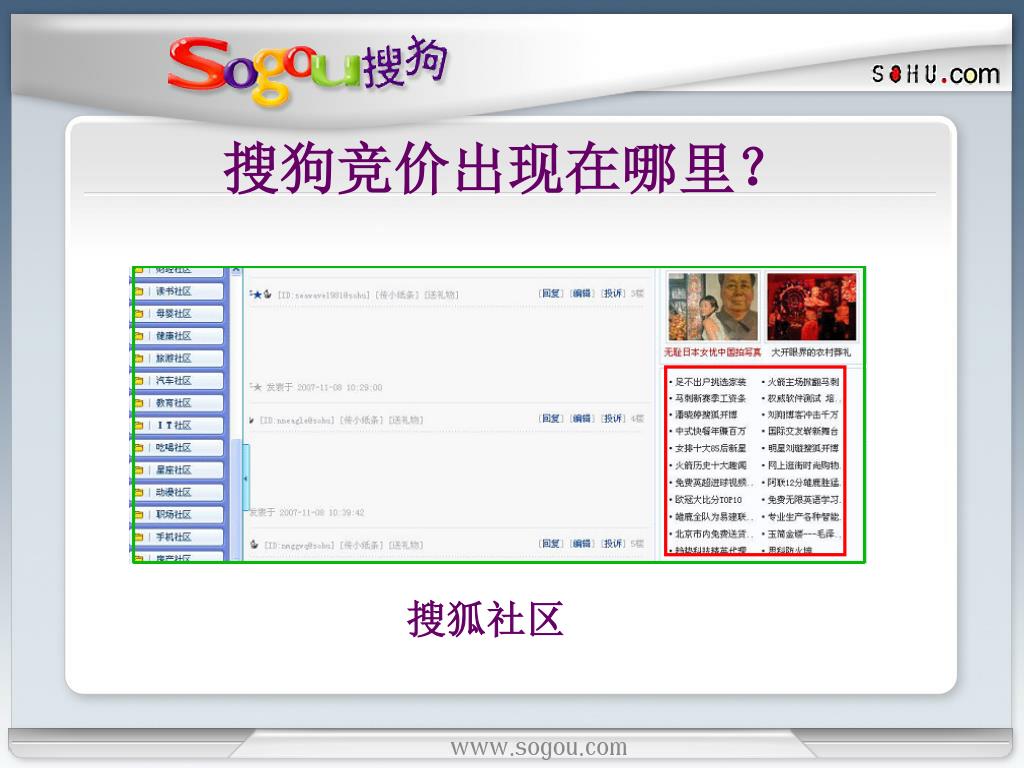Open the 欧冠大比分TOP10 ad link
Image resolution: width=1024 pixels, height=768 pixels.
pyautogui.click(x=709, y=500)
